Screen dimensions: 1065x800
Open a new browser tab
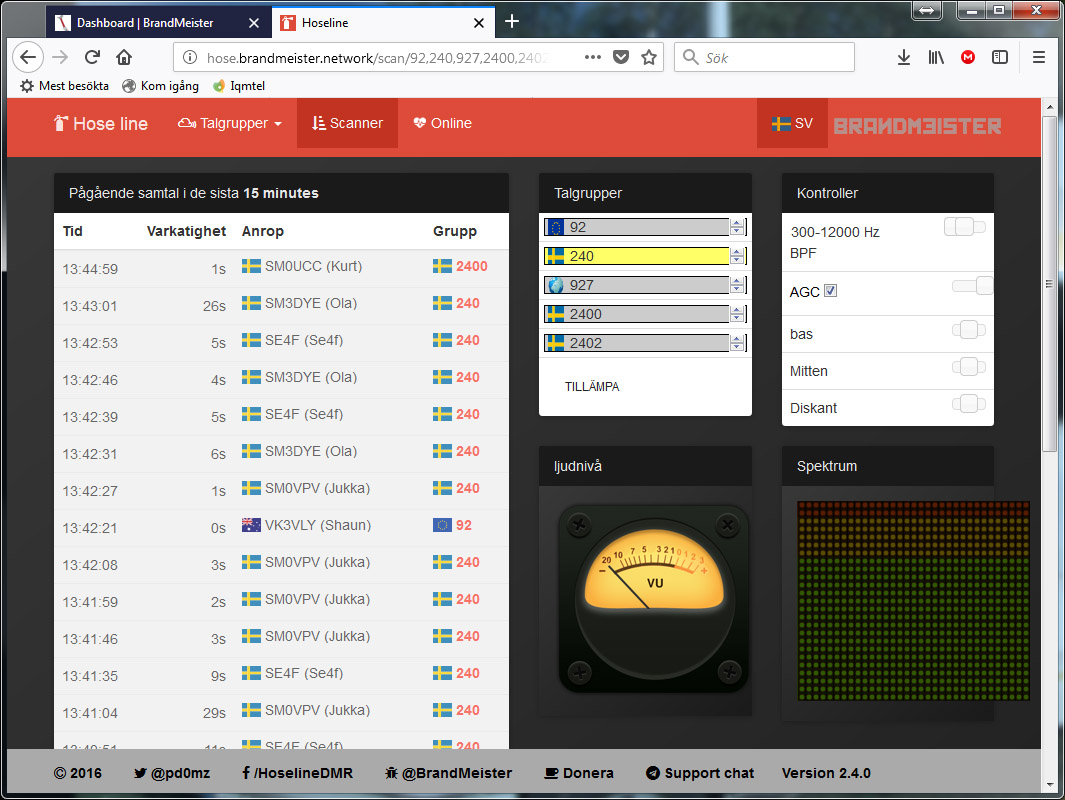pyautogui.click(x=512, y=21)
